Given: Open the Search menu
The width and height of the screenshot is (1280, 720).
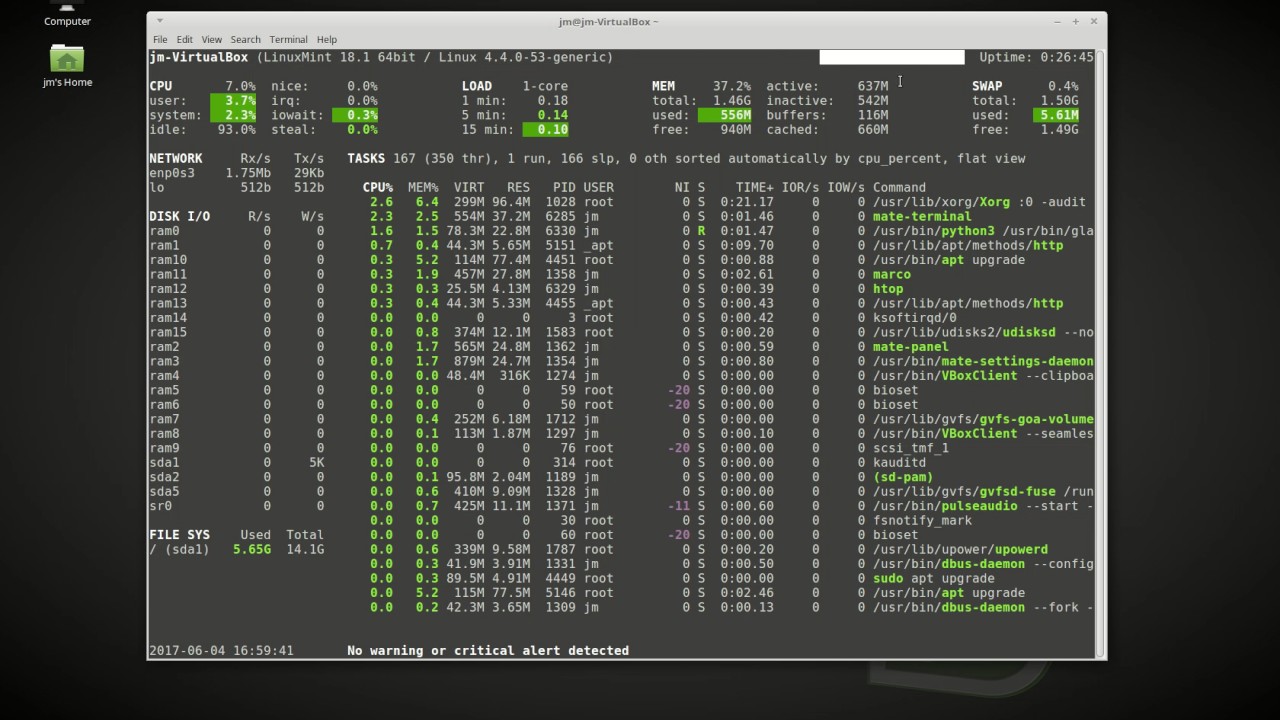Looking at the screenshot, I should pos(245,39).
